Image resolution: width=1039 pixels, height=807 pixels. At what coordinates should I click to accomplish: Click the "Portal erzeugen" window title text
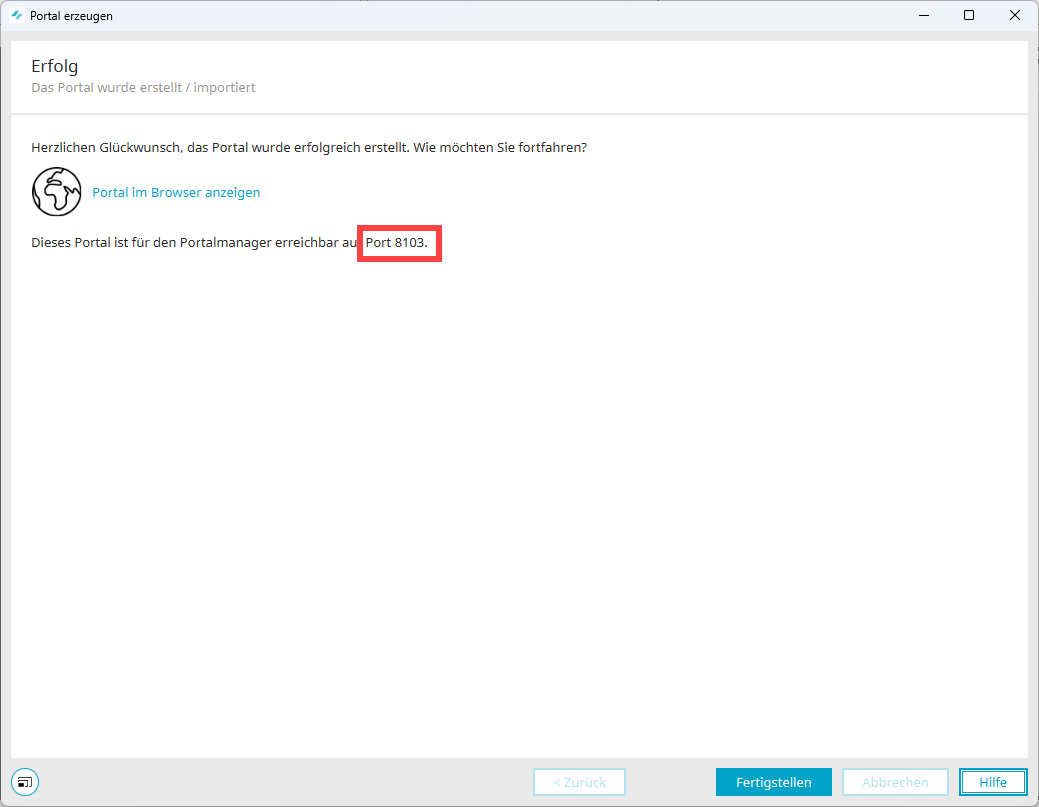pyautogui.click(x=71, y=16)
